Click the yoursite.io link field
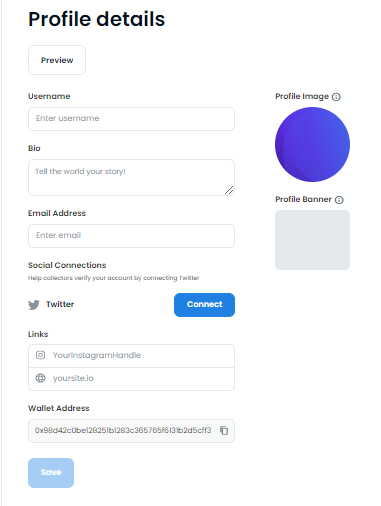Image resolution: width=381 pixels, height=506 pixels. 131,379
